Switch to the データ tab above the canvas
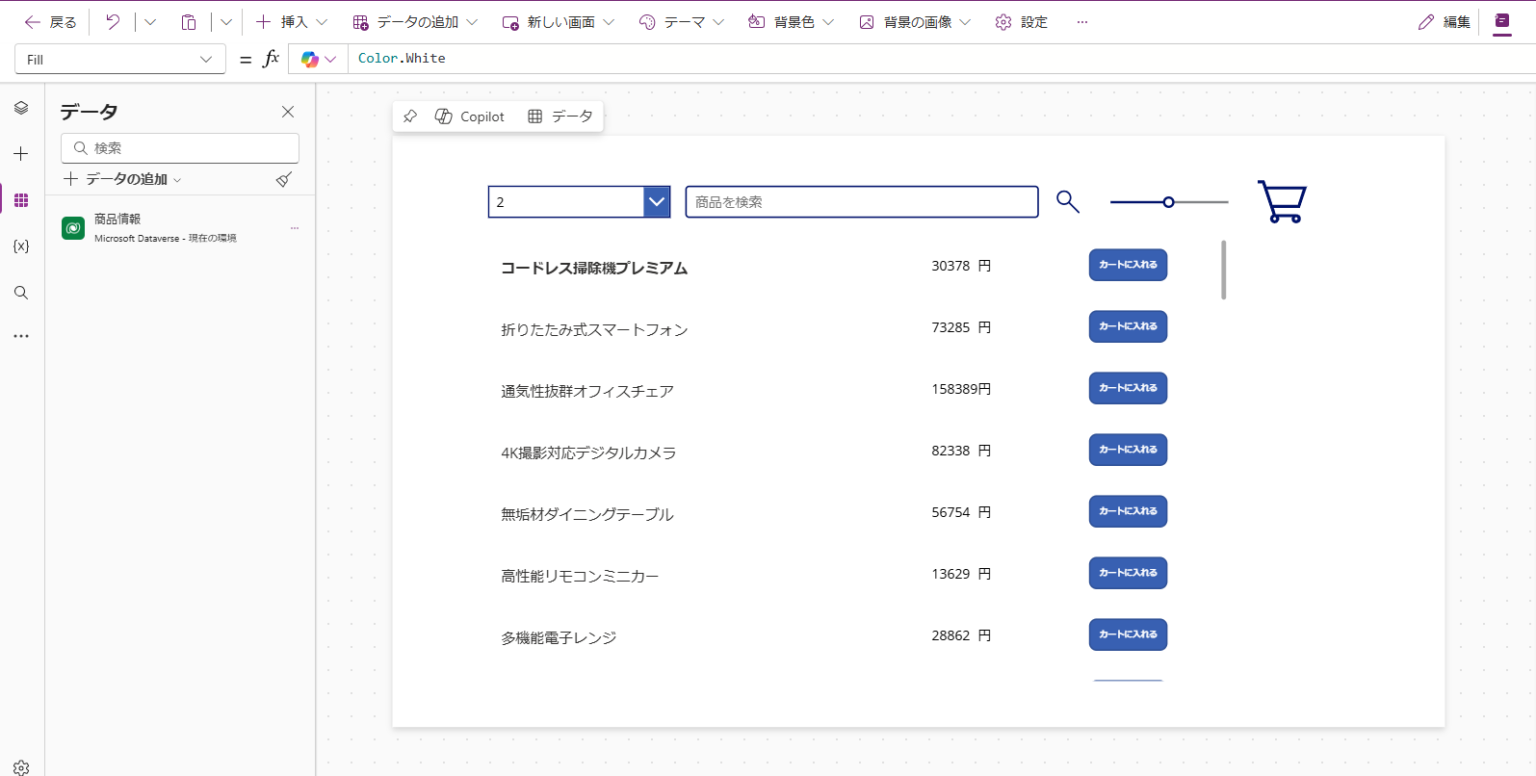Image resolution: width=1536 pixels, height=776 pixels. click(x=560, y=115)
